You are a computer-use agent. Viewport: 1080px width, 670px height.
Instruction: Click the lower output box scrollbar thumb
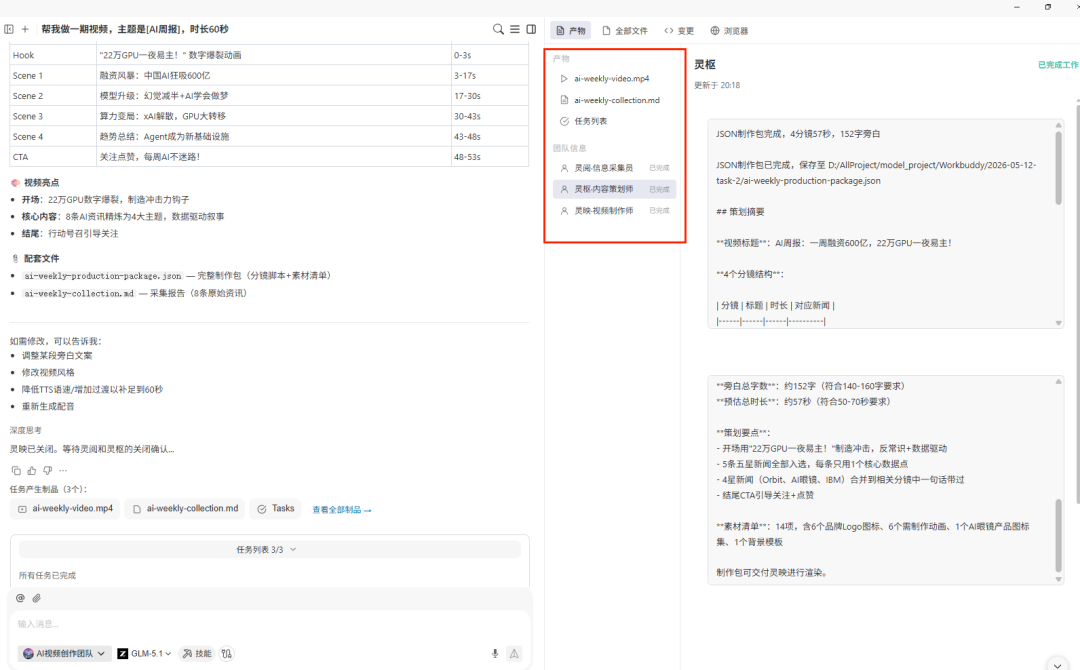point(1059,536)
